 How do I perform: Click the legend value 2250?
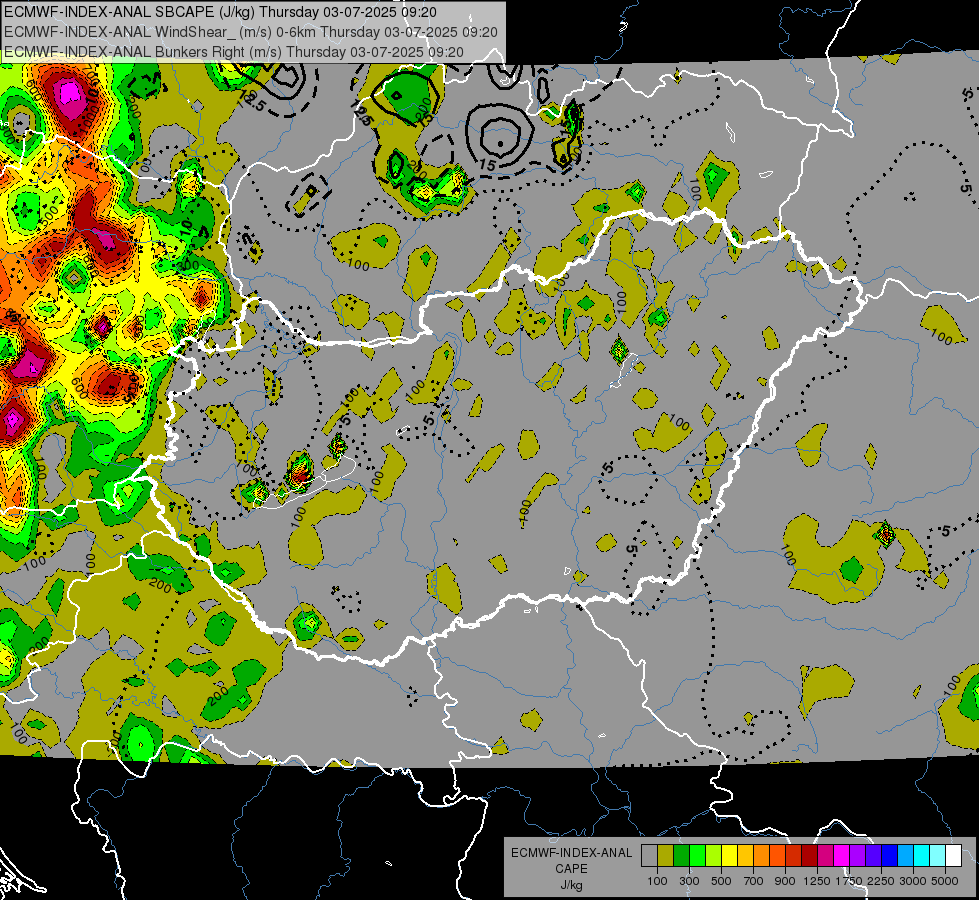pyautogui.click(x=880, y=881)
